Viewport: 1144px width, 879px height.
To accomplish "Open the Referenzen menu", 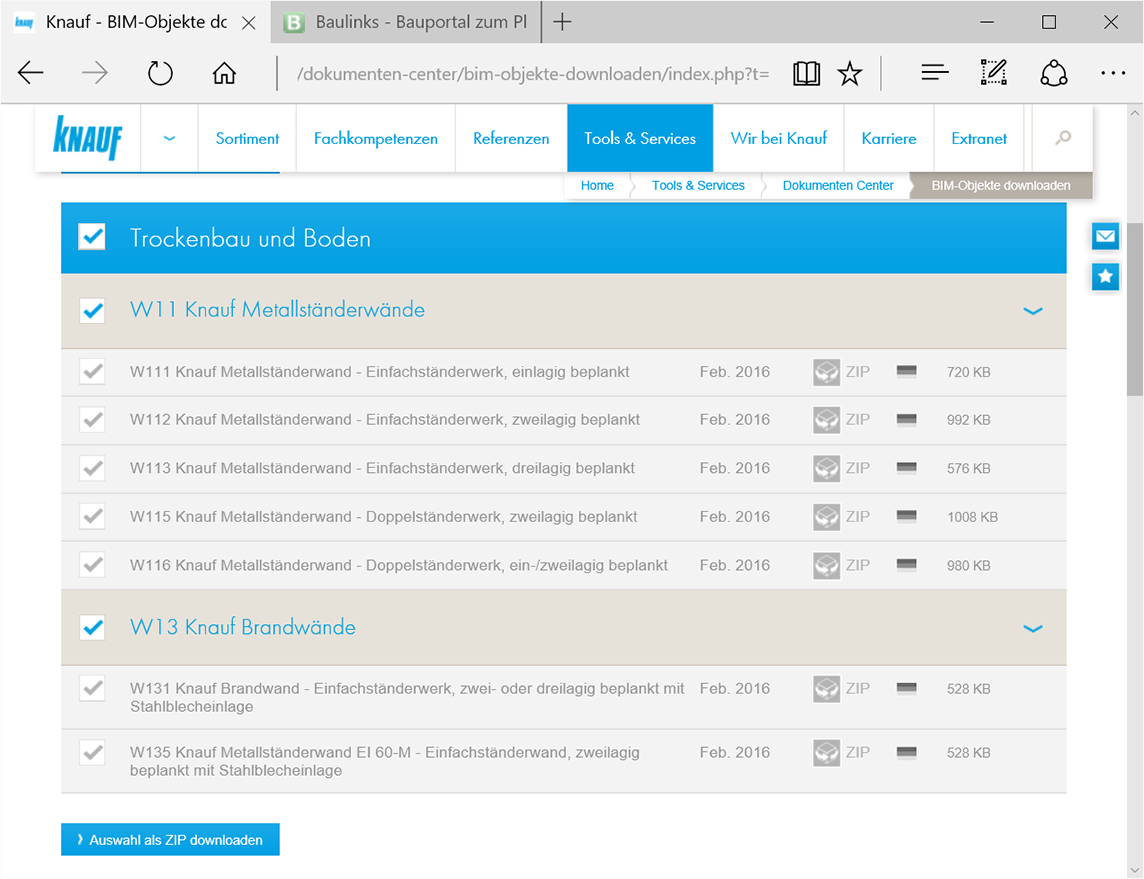I will click(x=511, y=138).
